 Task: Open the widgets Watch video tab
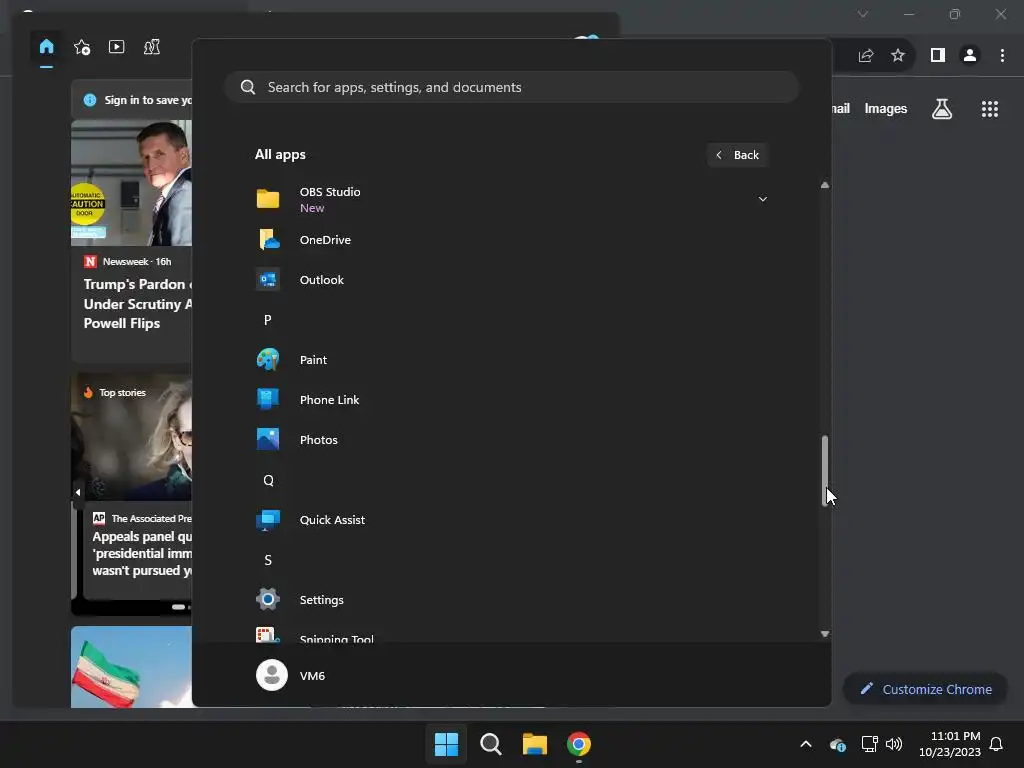click(x=116, y=47)
